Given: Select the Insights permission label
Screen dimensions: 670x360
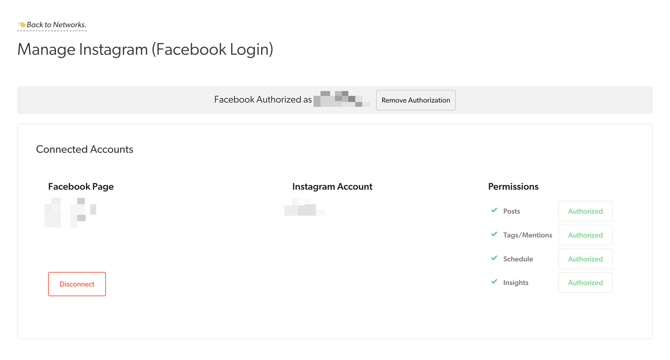Looking at the screenshot, I should [516, 283].
